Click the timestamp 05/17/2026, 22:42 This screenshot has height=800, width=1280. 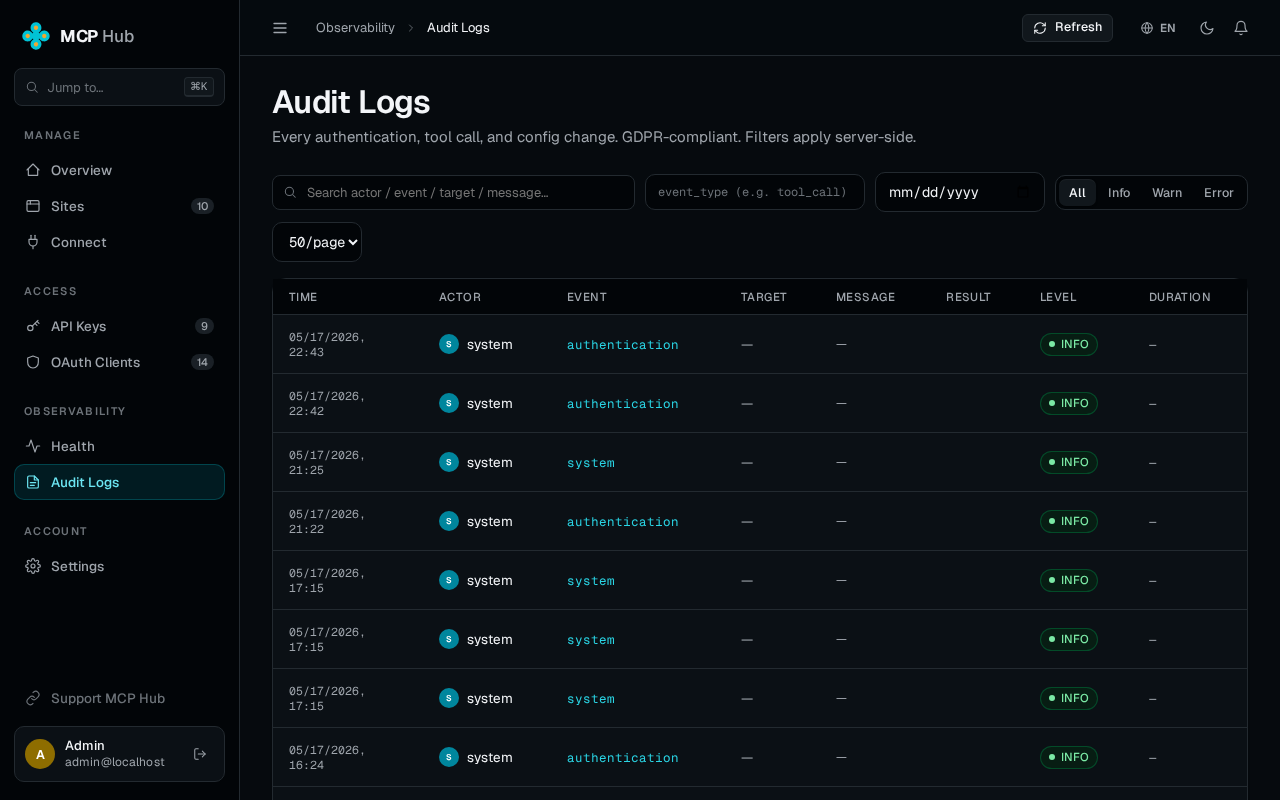(327, 404)
